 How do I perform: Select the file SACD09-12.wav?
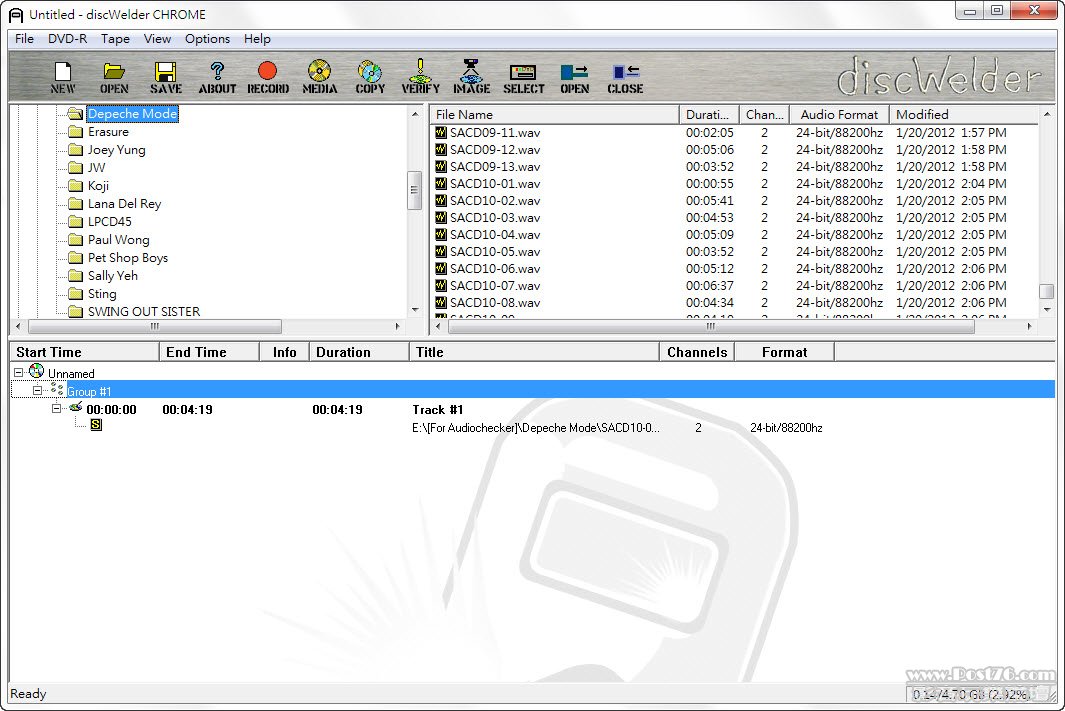coord(495,149)
